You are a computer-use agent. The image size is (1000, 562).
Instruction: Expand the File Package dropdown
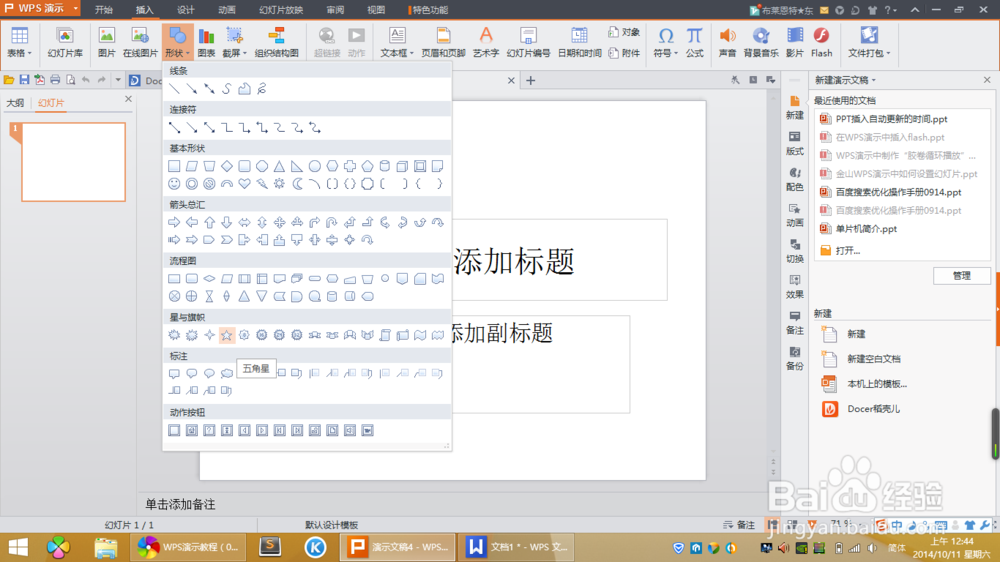click(x=888, y=54)
